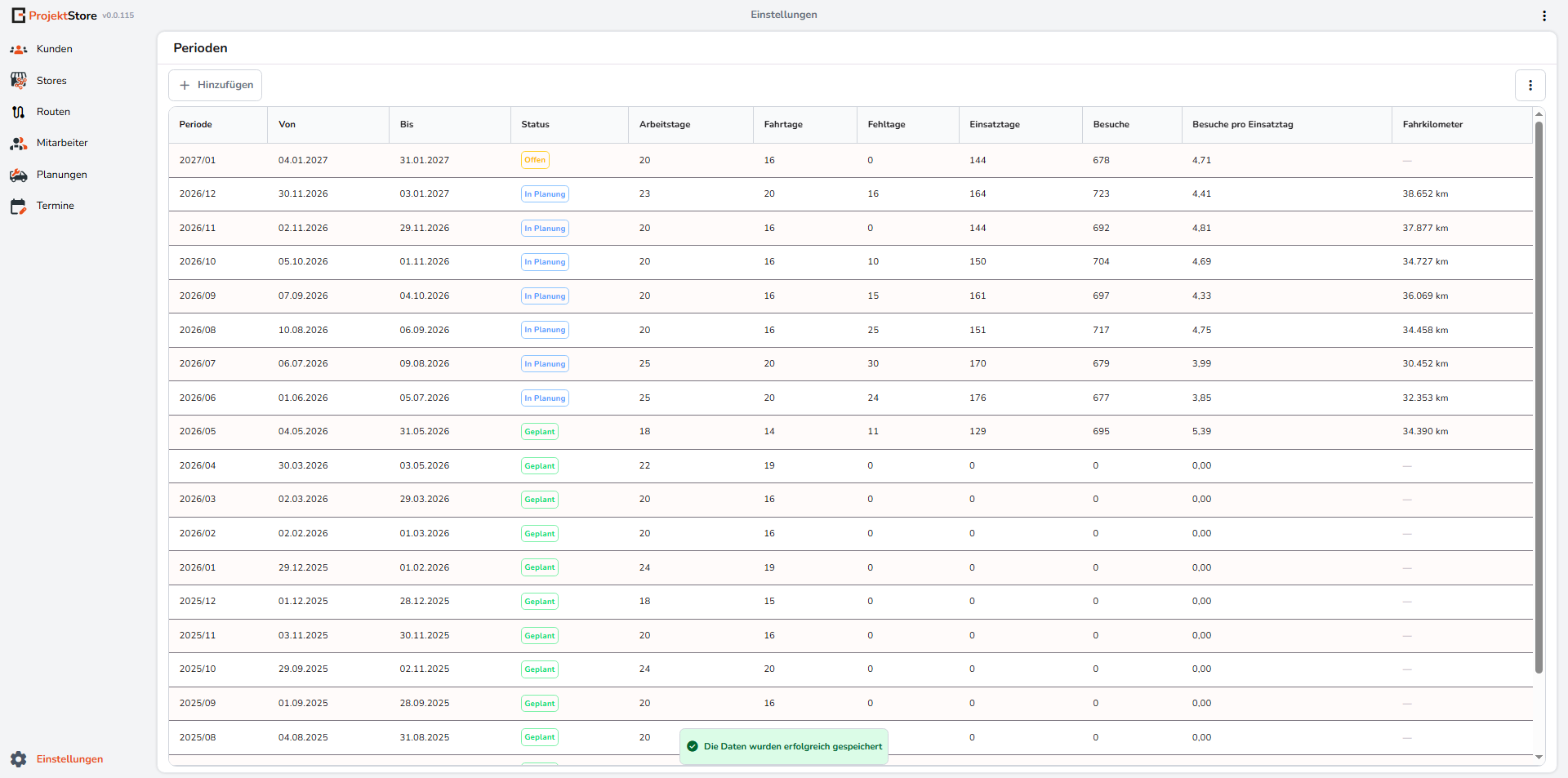Click the Hinzufügen button
The image size is (1568, 778).
coord(216,85)
